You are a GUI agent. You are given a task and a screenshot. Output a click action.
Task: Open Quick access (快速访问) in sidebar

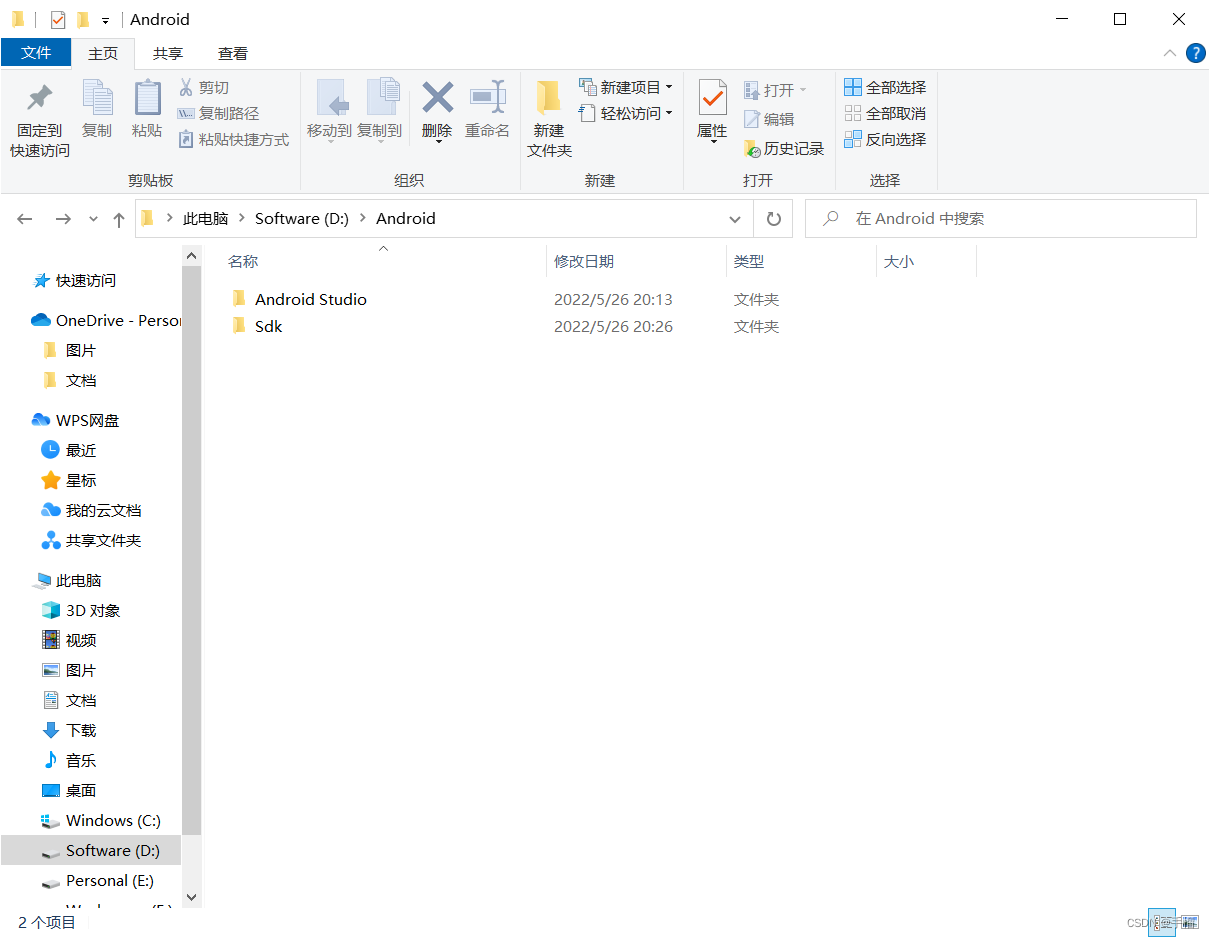[x=86, y=281]
